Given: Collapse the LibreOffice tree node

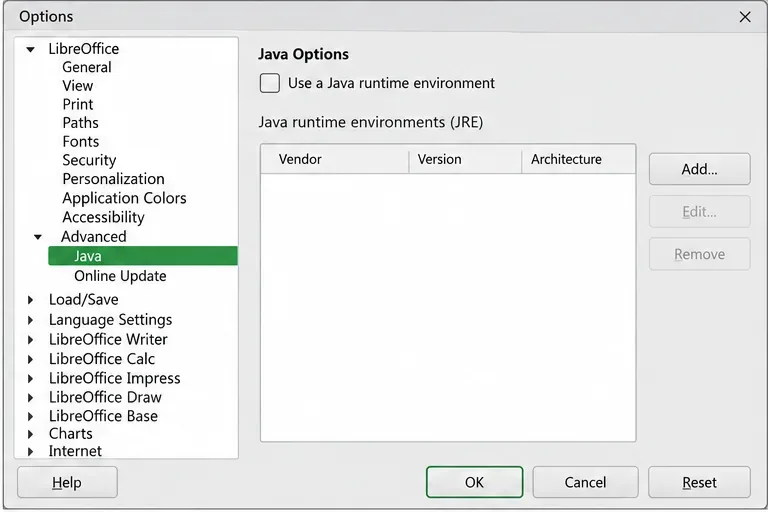Looking at the screenshot, I should (x=30, y=49).
